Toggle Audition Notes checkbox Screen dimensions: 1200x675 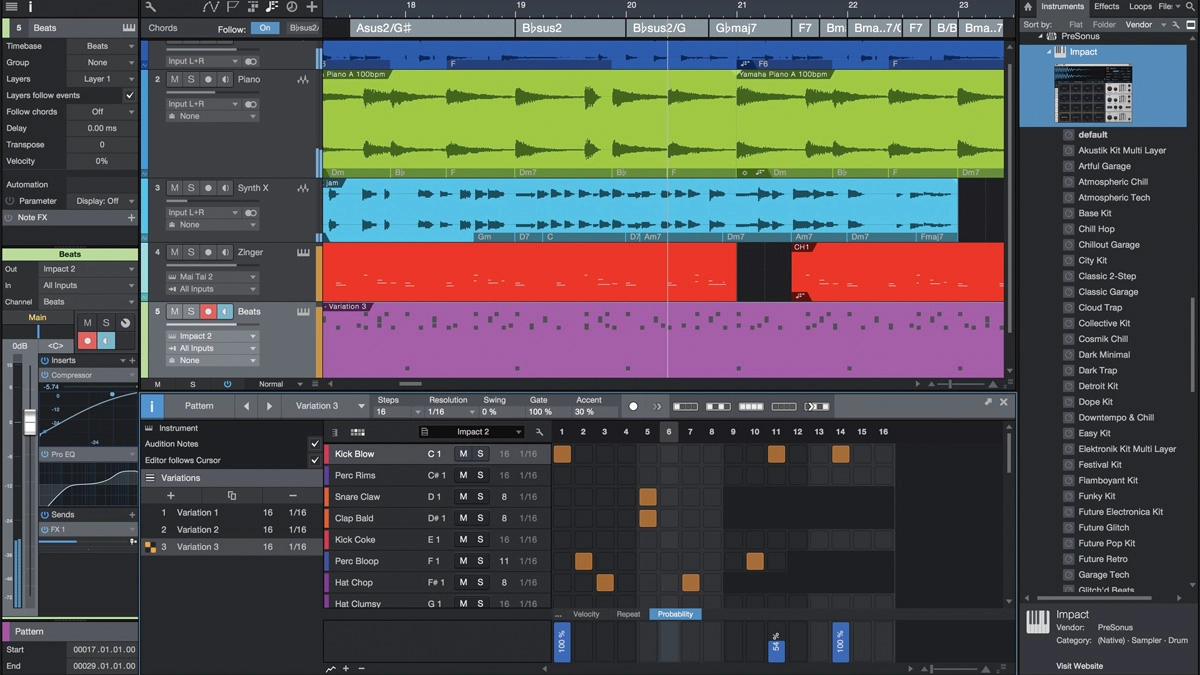pos(315,444)
